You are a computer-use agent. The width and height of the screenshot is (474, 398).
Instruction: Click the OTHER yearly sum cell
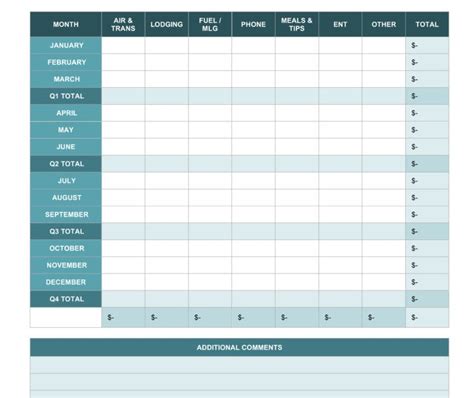click(x=384, y=318)
